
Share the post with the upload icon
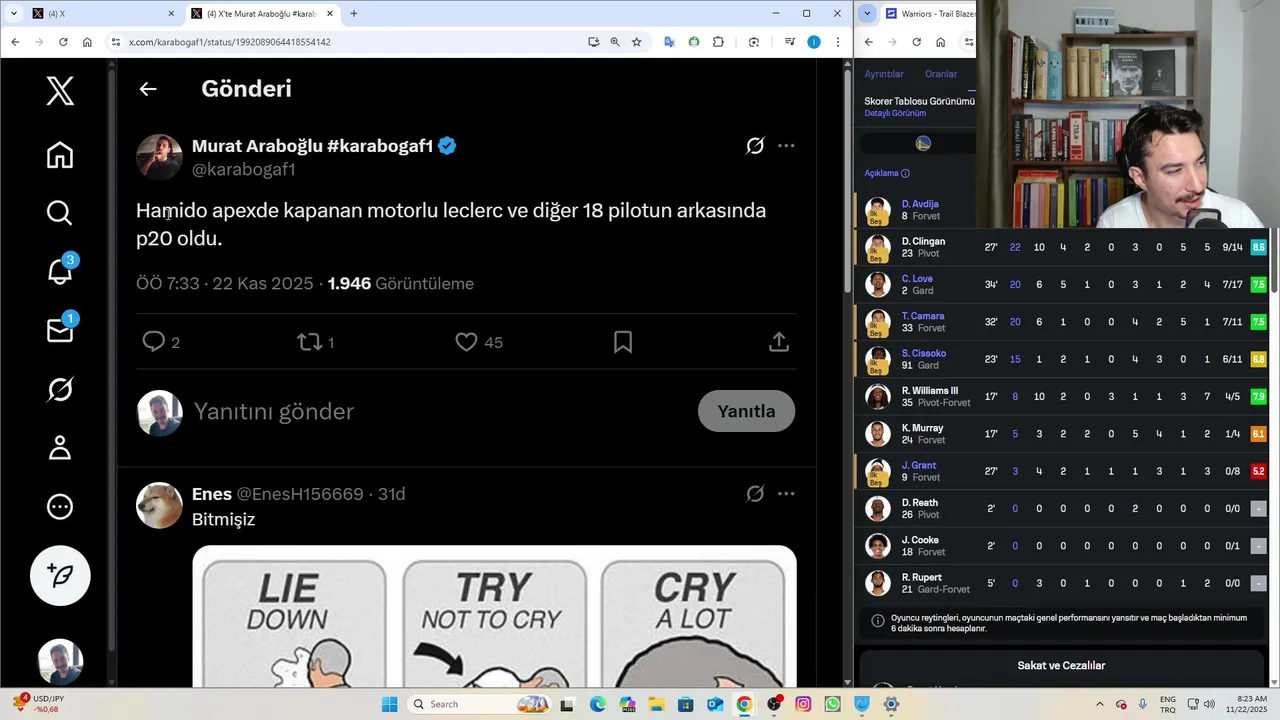pyautogui.click(x=779, y=342)
